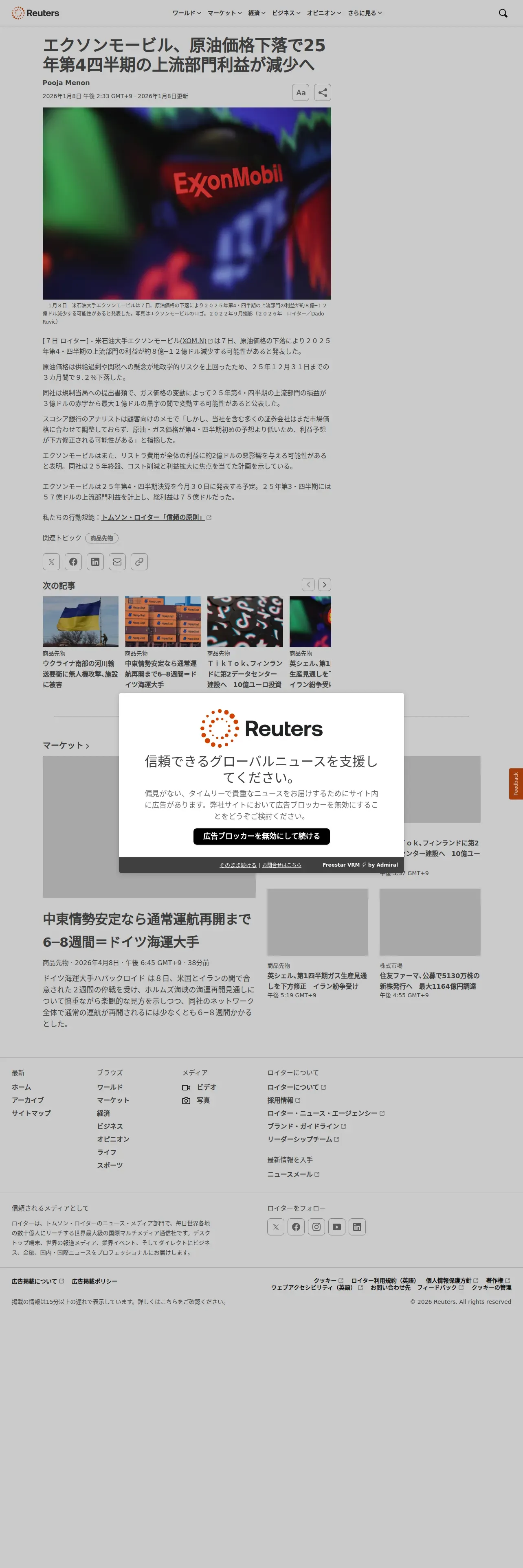Share article on X below the topics
Screen dimensions: 523x1568
[x=51, y=562]
